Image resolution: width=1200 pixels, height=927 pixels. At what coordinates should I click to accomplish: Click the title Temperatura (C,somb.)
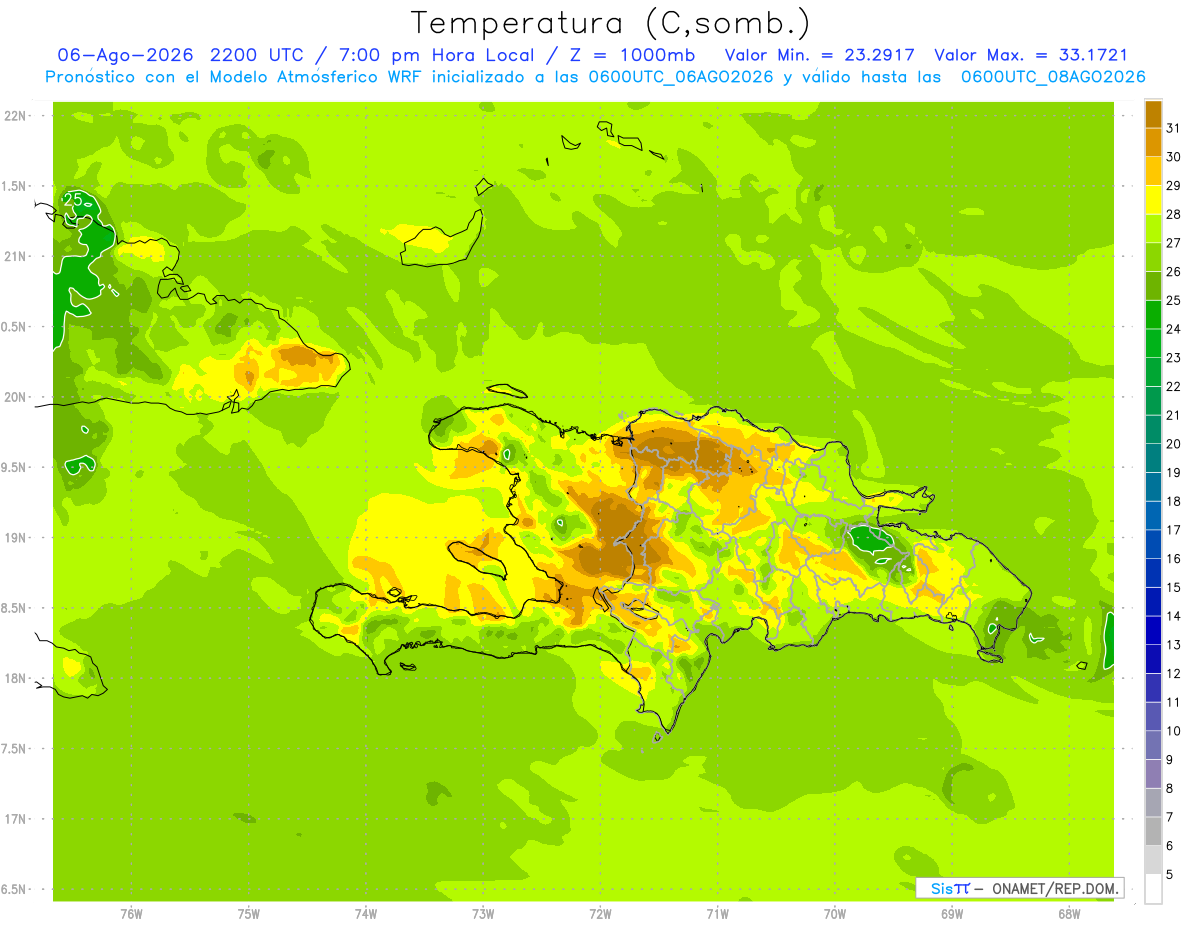[610, 23]
